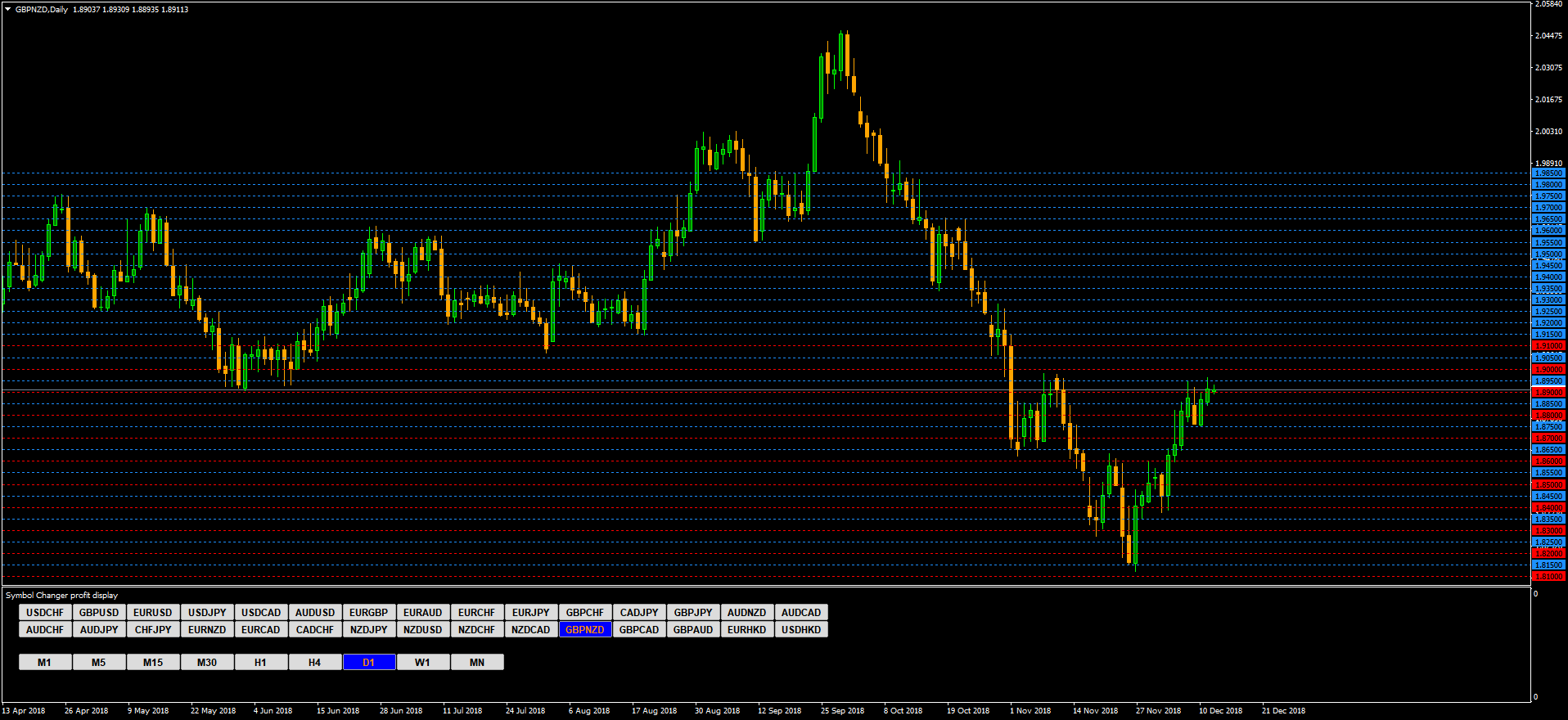The width and height of the screenshot is (1568, 720).
Task: Select the W1 weekly timeframe
Action: tap(423, 663)
